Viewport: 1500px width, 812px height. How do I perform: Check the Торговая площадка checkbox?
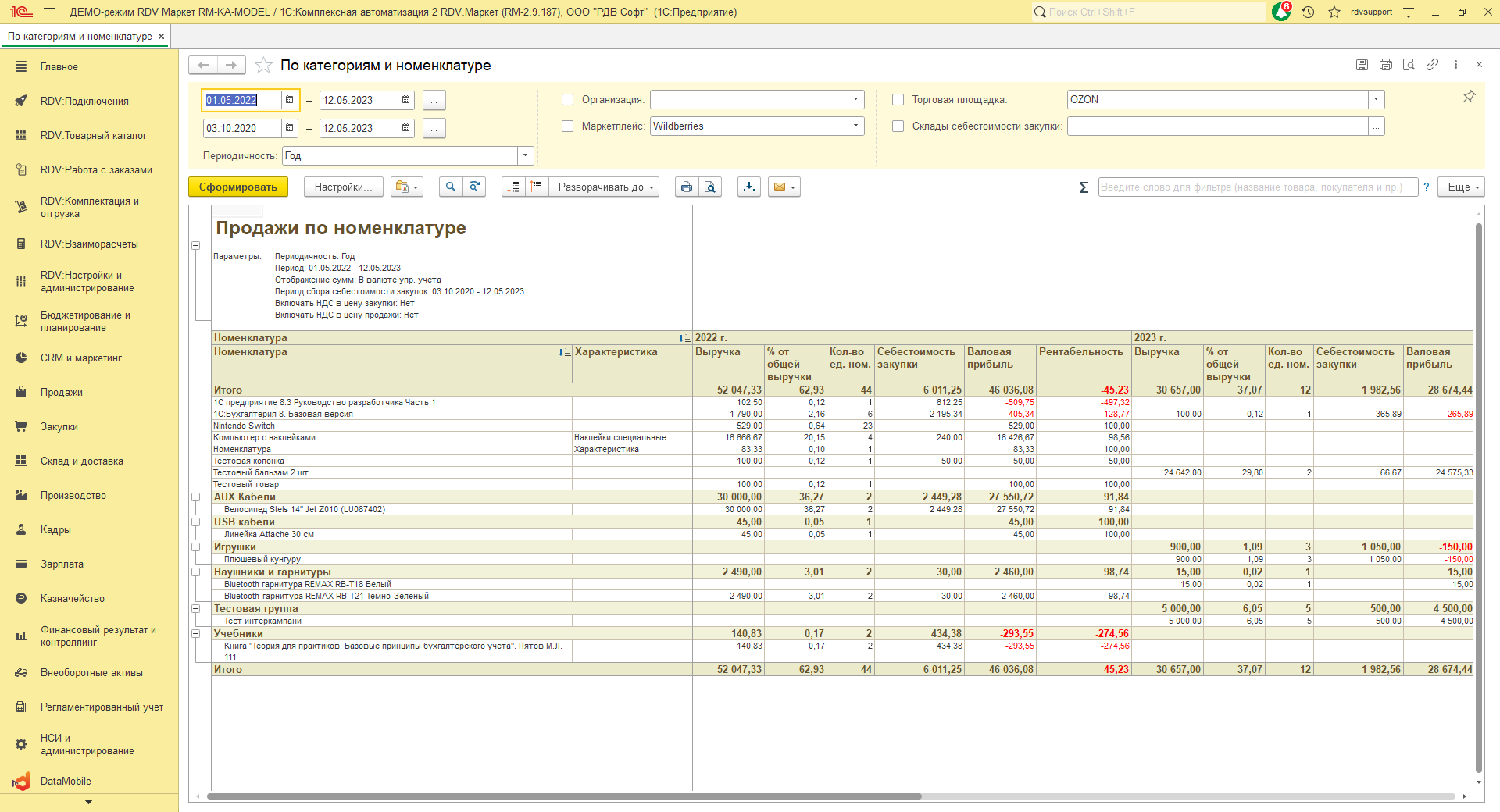[898, 100]
